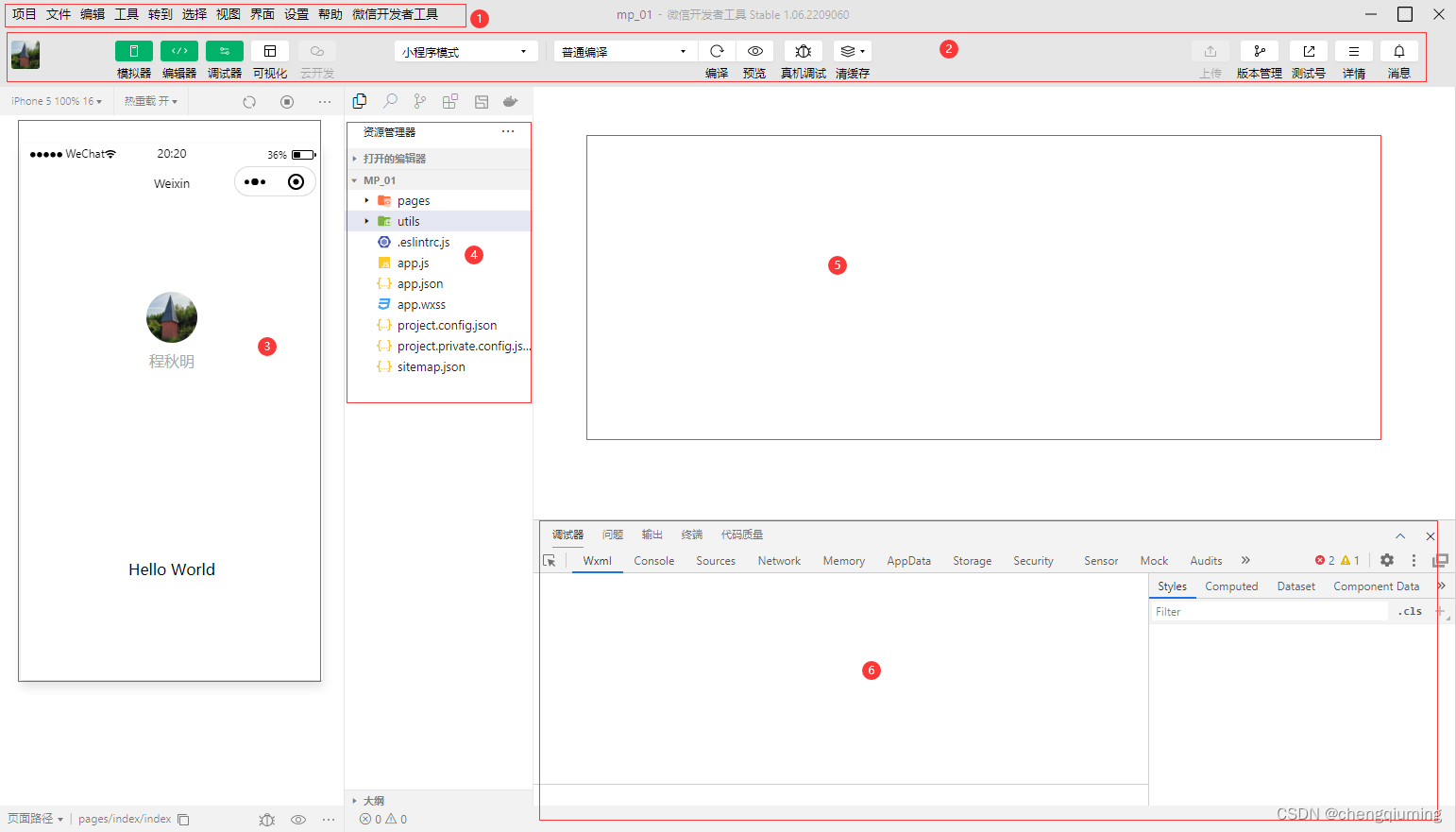Show more devtools tabs chevron
This screenshot has width=1456, height=832.
tap(1245, 560)
